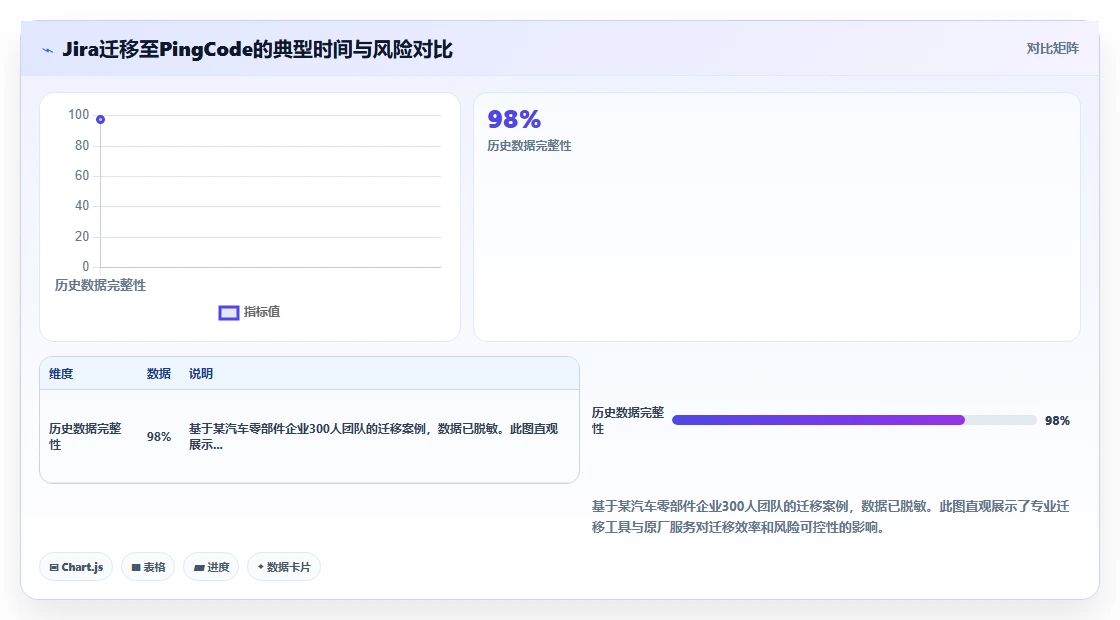Click the blue icon before the Jira title
The height and width of the screenshot is (620, 1120).
click(x=47, y=50)
